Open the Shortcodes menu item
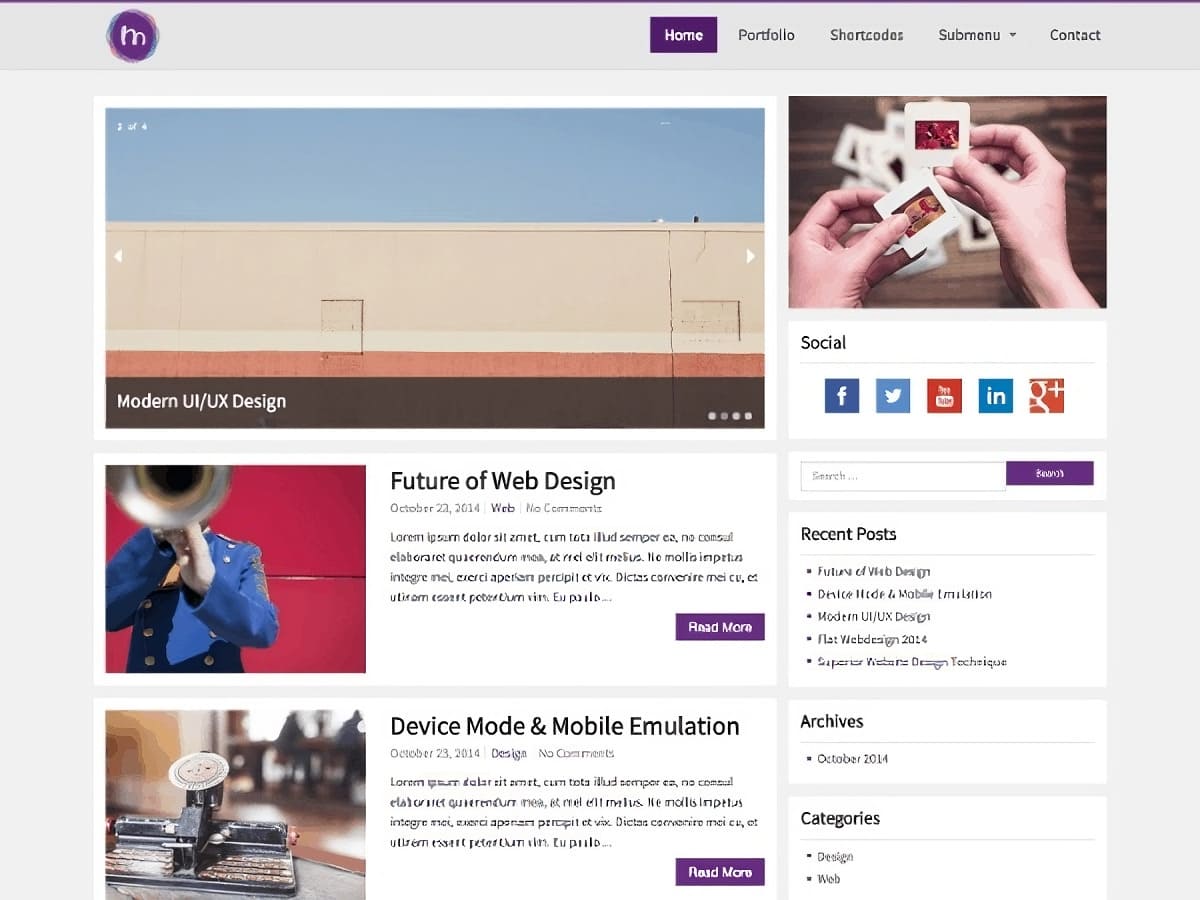 (866, 35)
